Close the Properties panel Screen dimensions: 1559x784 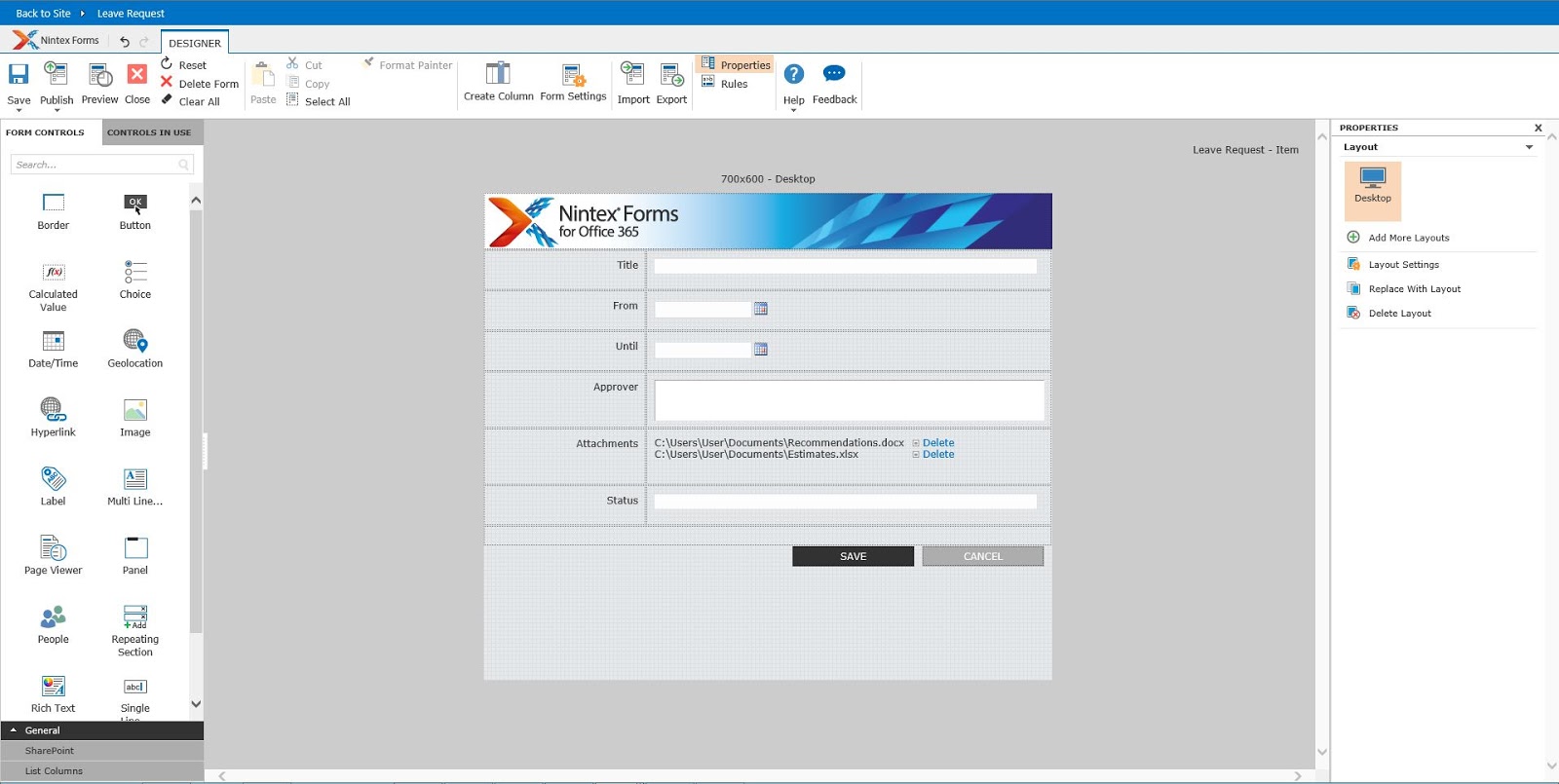(1539, 128)
